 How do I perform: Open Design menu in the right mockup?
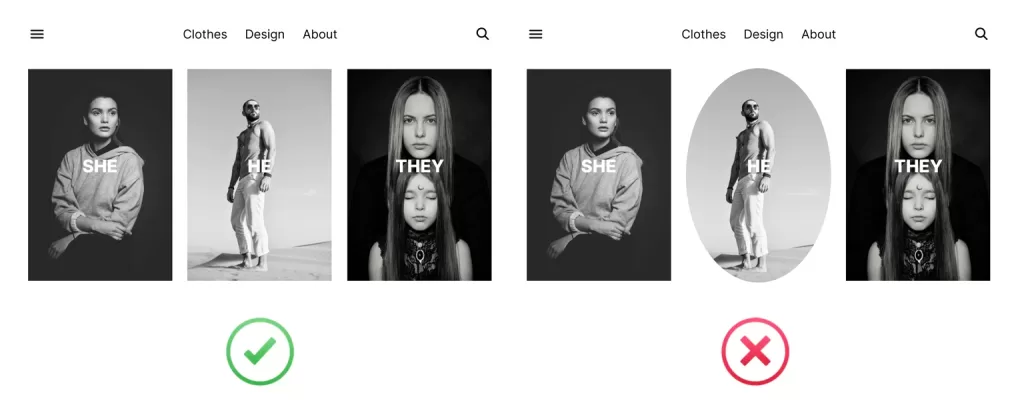coord(763,35)
